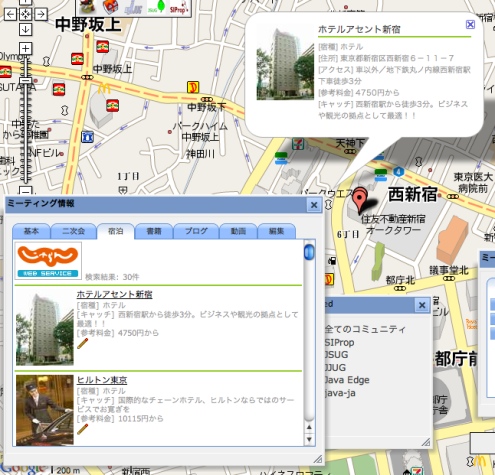This screenshot has height=475, width=495.
Task: Select Java Edge in community list
Action: tap(347, 380)
